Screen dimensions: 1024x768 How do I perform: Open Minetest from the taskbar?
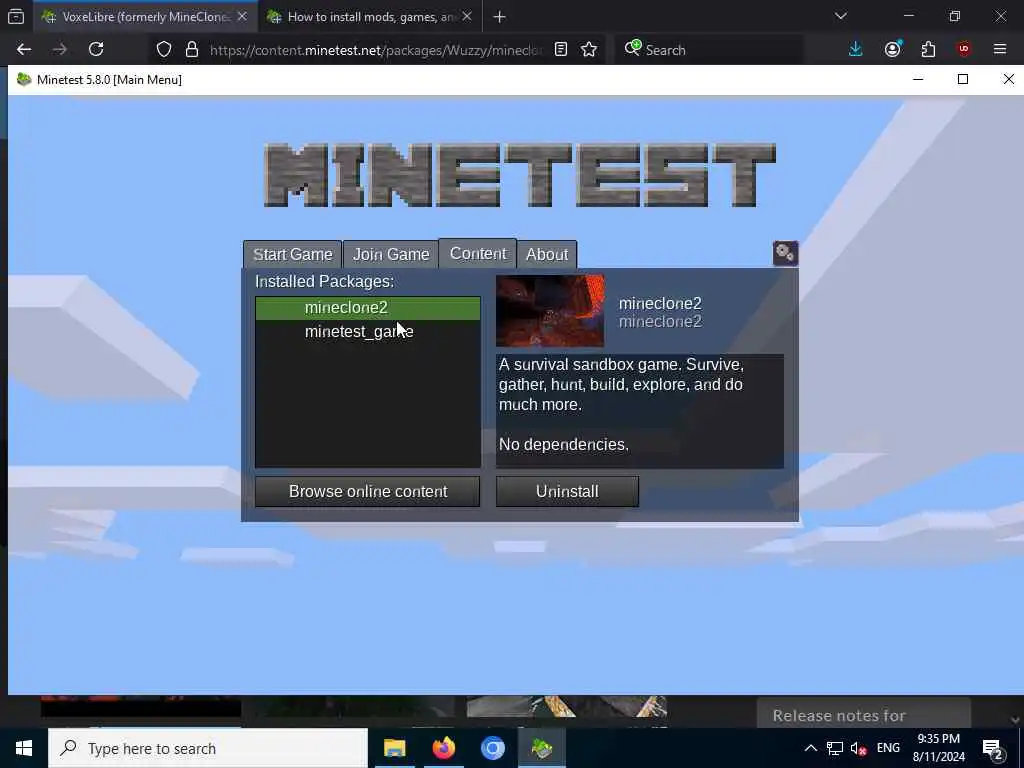(542, 748)
